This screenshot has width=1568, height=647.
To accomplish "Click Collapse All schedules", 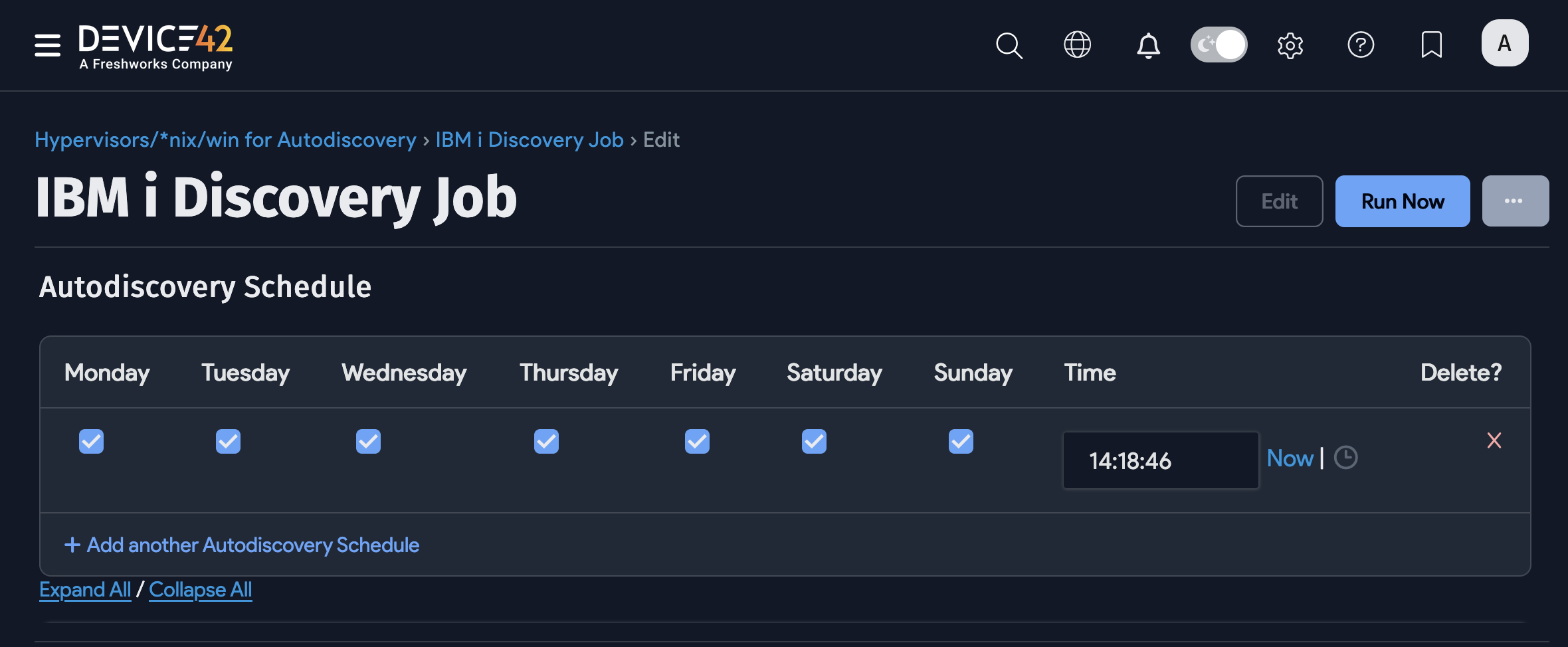I will pos(200,589).
